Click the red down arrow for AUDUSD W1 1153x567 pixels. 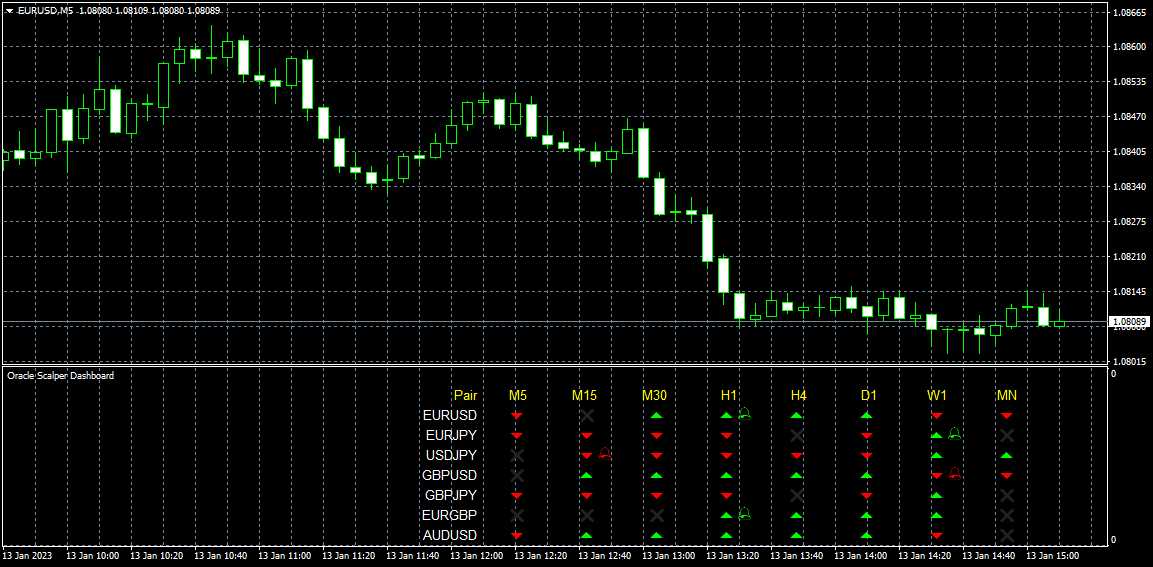pos(937,535)
